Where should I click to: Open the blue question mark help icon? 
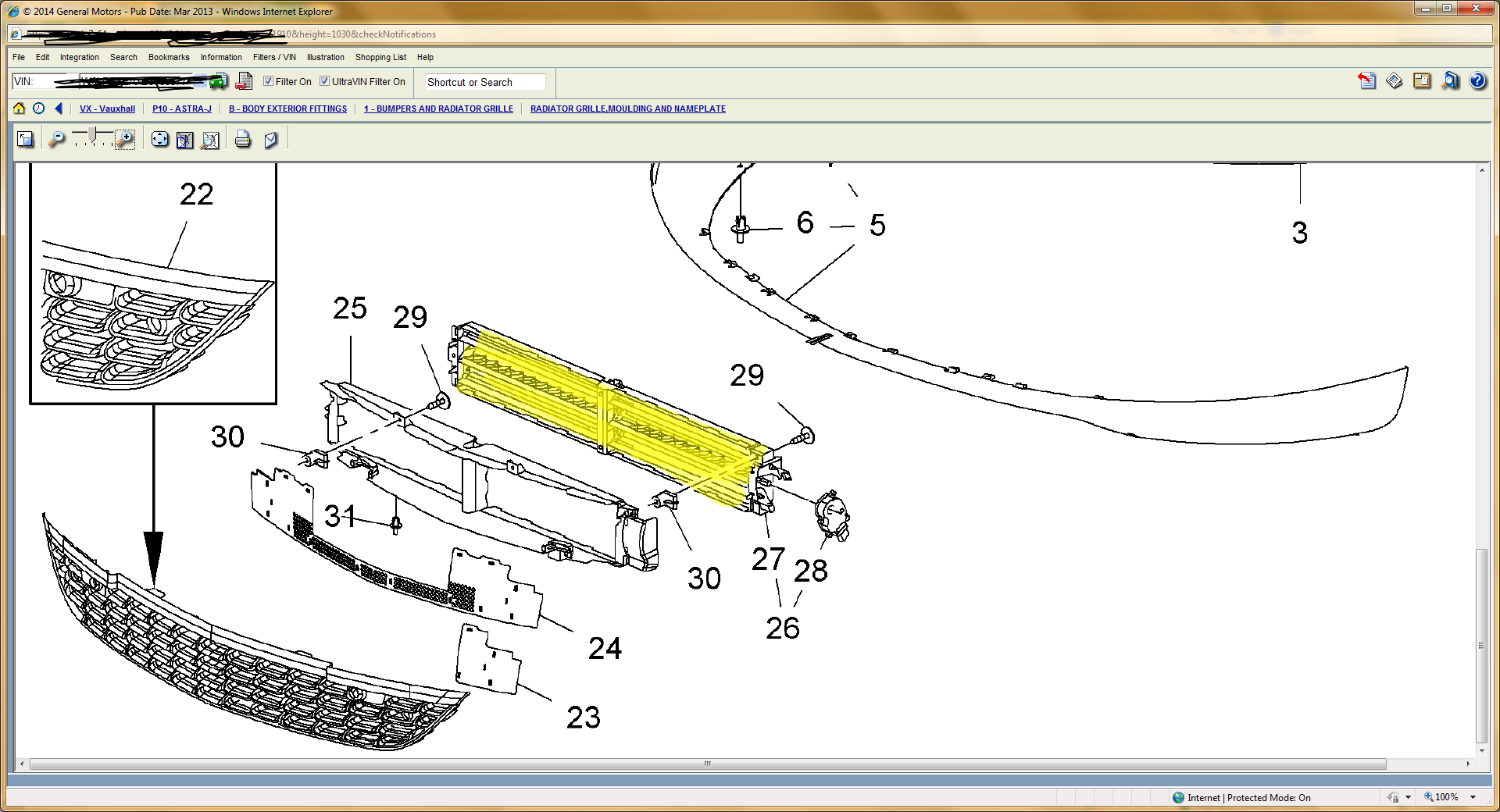[x=1477, y=81]
